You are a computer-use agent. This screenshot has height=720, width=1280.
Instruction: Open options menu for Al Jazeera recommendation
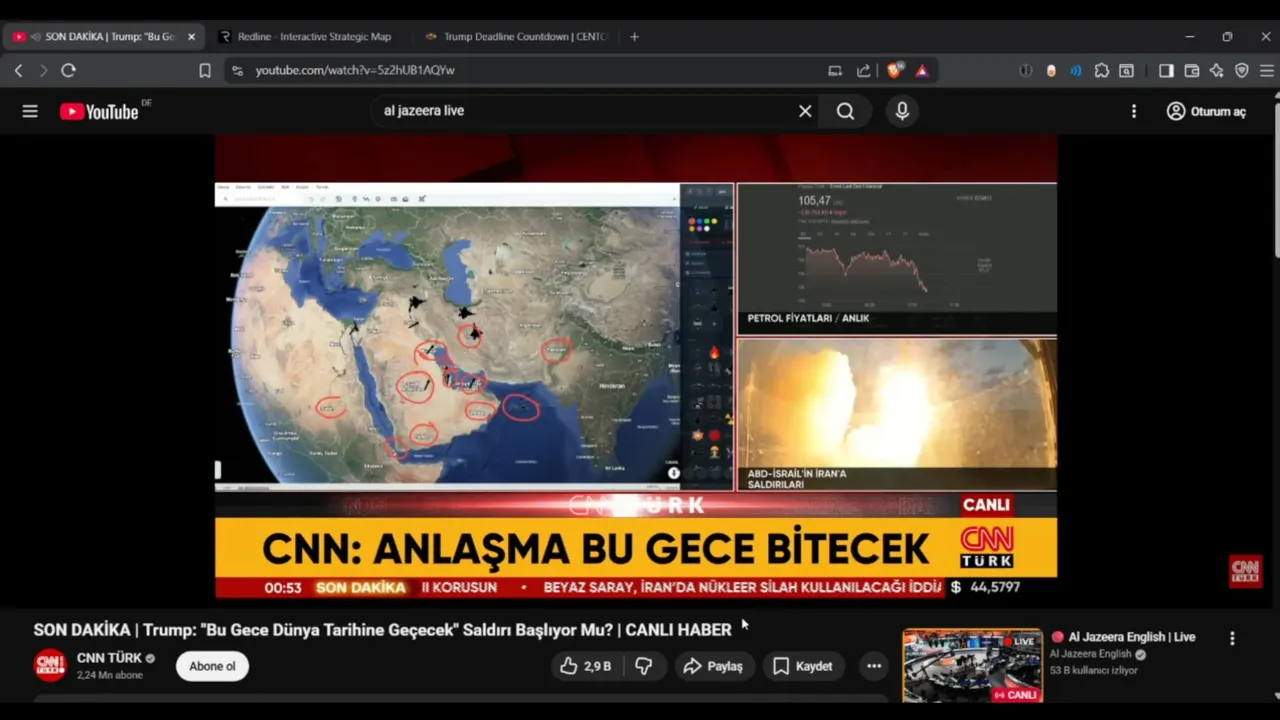coord(1232,638)
